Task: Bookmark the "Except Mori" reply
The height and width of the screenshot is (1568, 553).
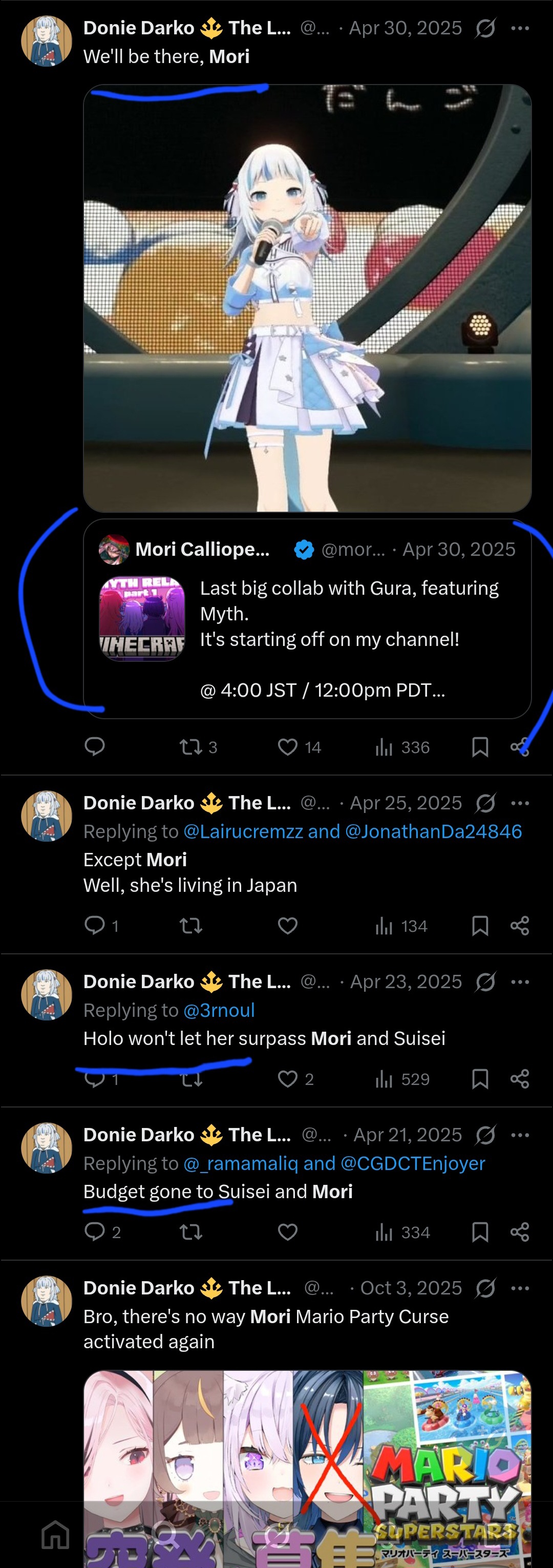Action: 480,926
